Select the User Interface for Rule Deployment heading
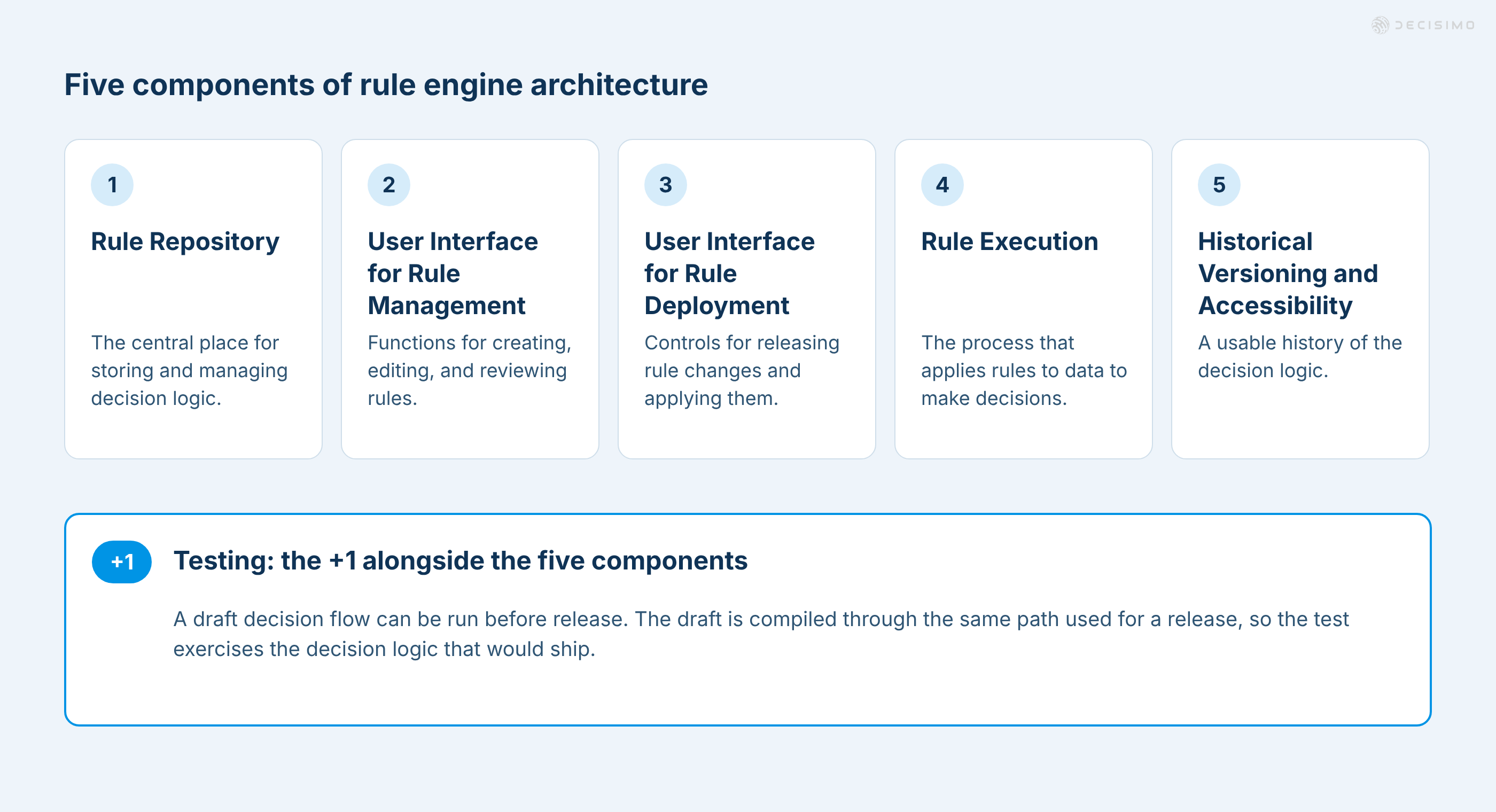Screen dimensions: 1496x812 (x=729, y=273)
